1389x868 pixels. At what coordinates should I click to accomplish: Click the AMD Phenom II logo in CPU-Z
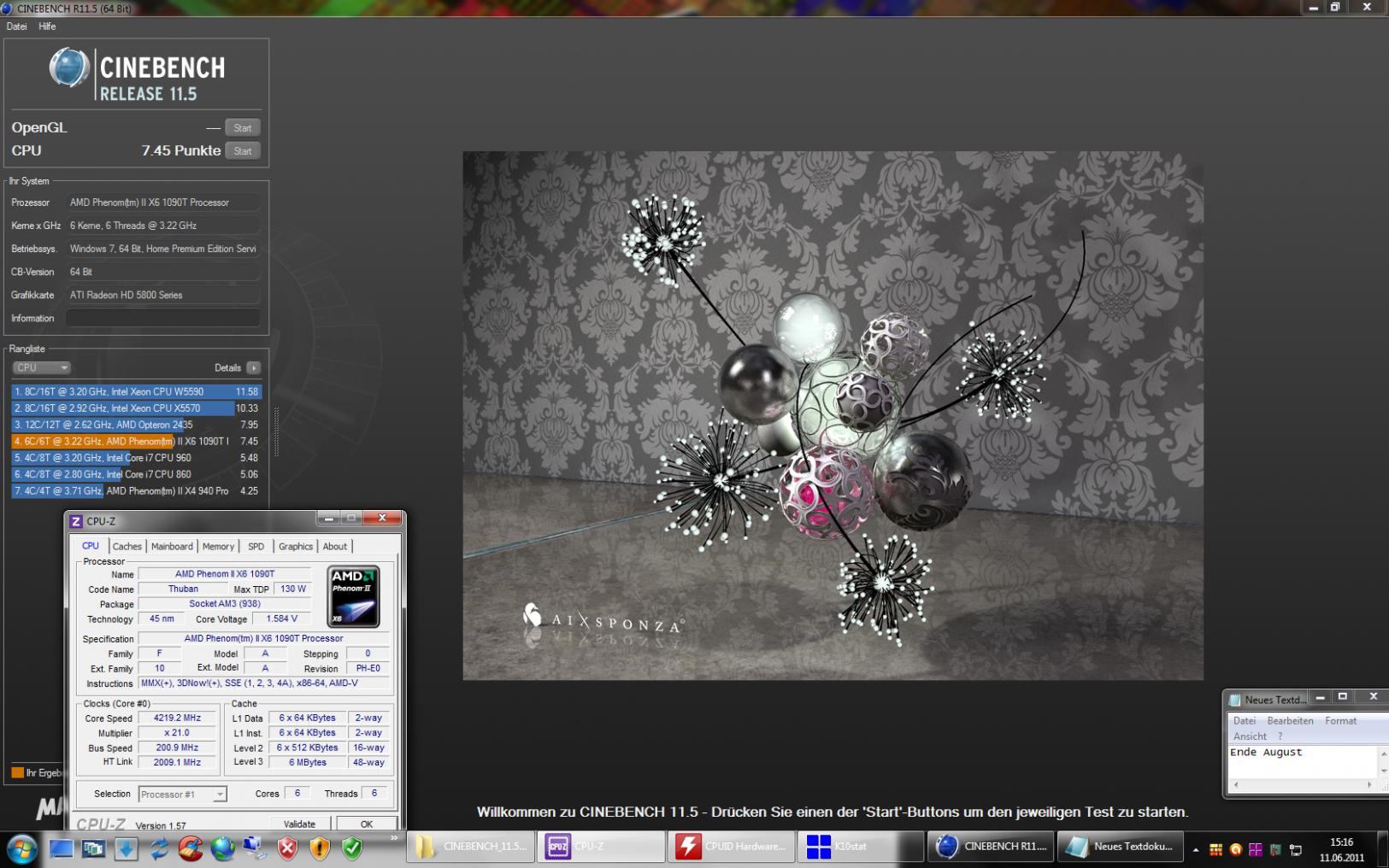point(353,596)
